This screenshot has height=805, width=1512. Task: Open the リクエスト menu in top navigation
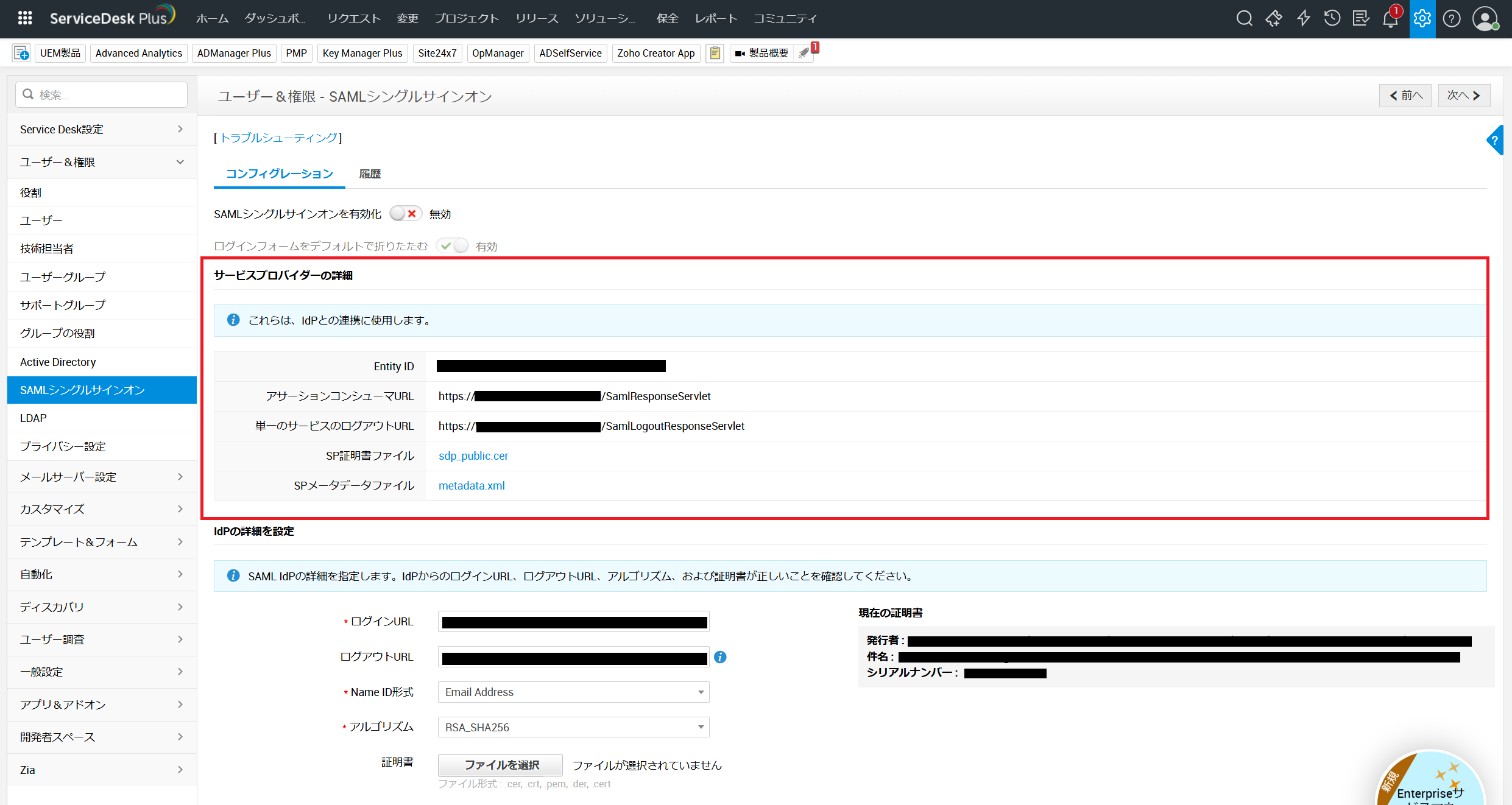(353, 18)
